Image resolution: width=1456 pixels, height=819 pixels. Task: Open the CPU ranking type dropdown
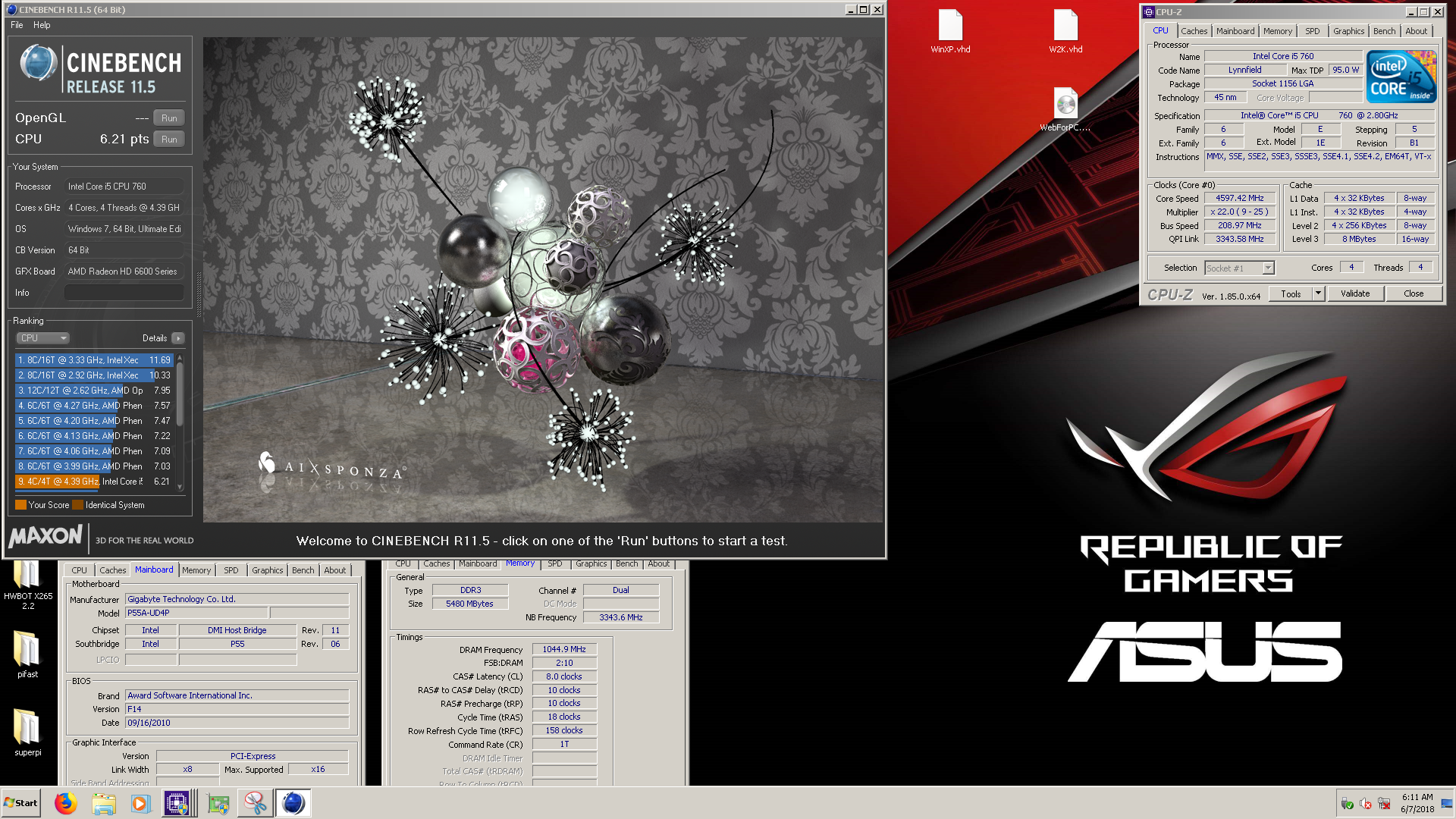click(x=43, y=338)
